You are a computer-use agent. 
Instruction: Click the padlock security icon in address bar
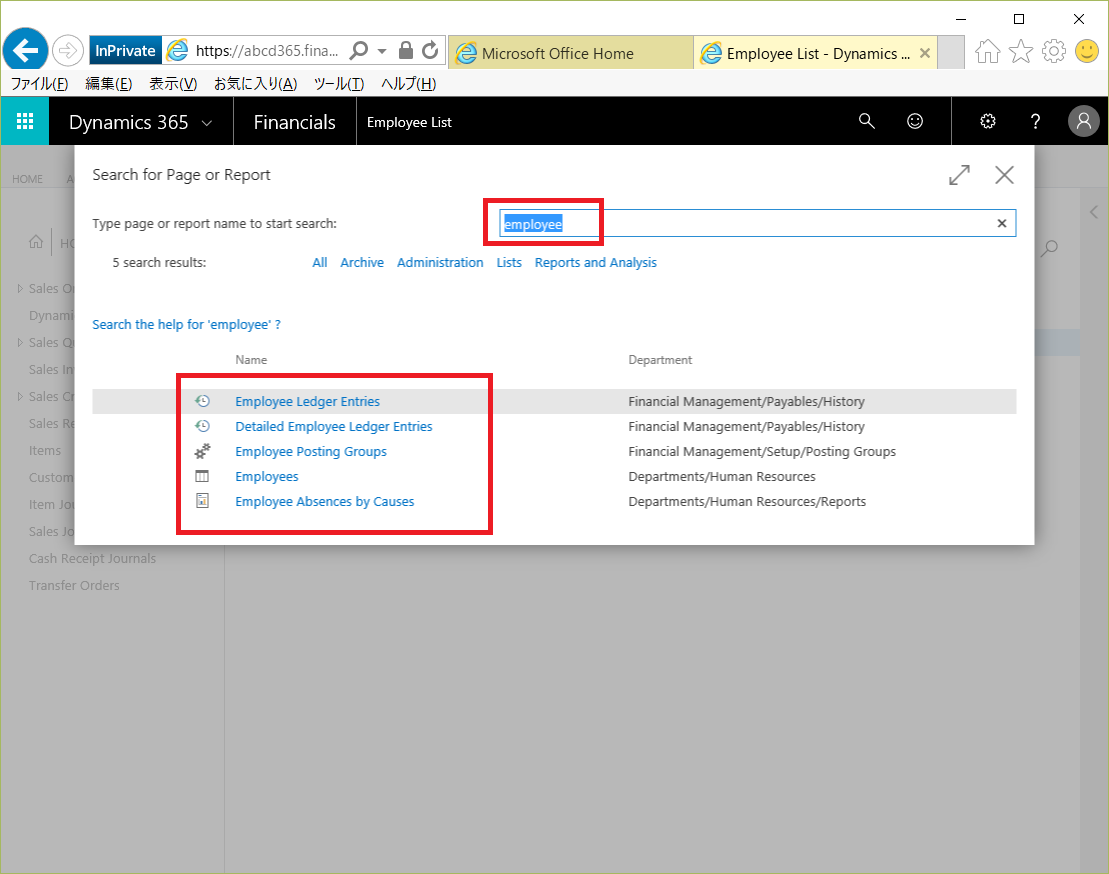pyautogui.click(x=405, y=50)
